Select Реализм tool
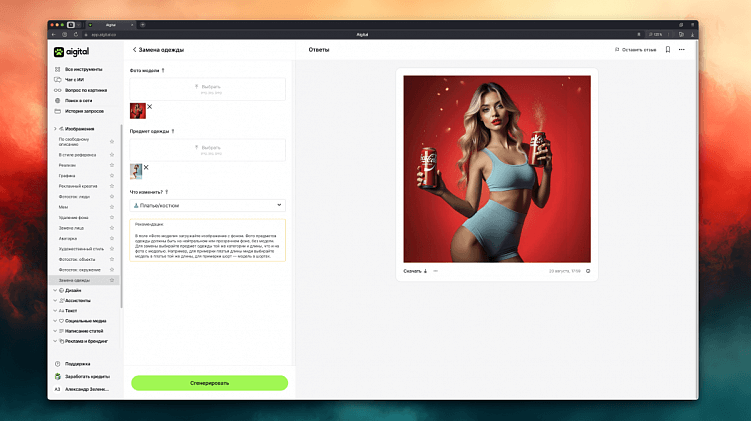The width and height of the screenshot is (751, 421). (67, 165)
